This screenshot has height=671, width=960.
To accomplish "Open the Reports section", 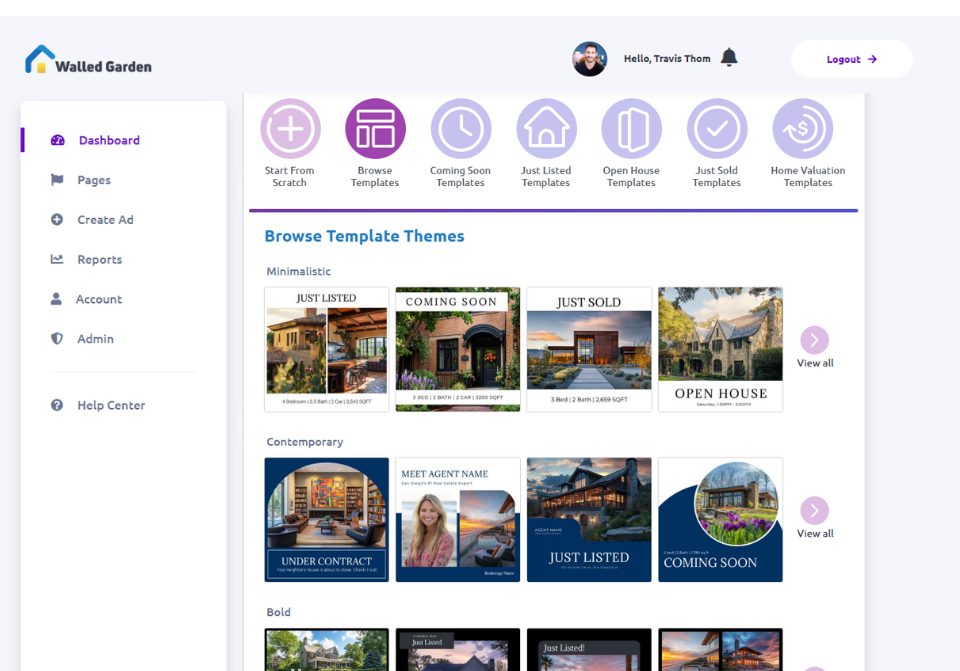I will coord(99,260).
